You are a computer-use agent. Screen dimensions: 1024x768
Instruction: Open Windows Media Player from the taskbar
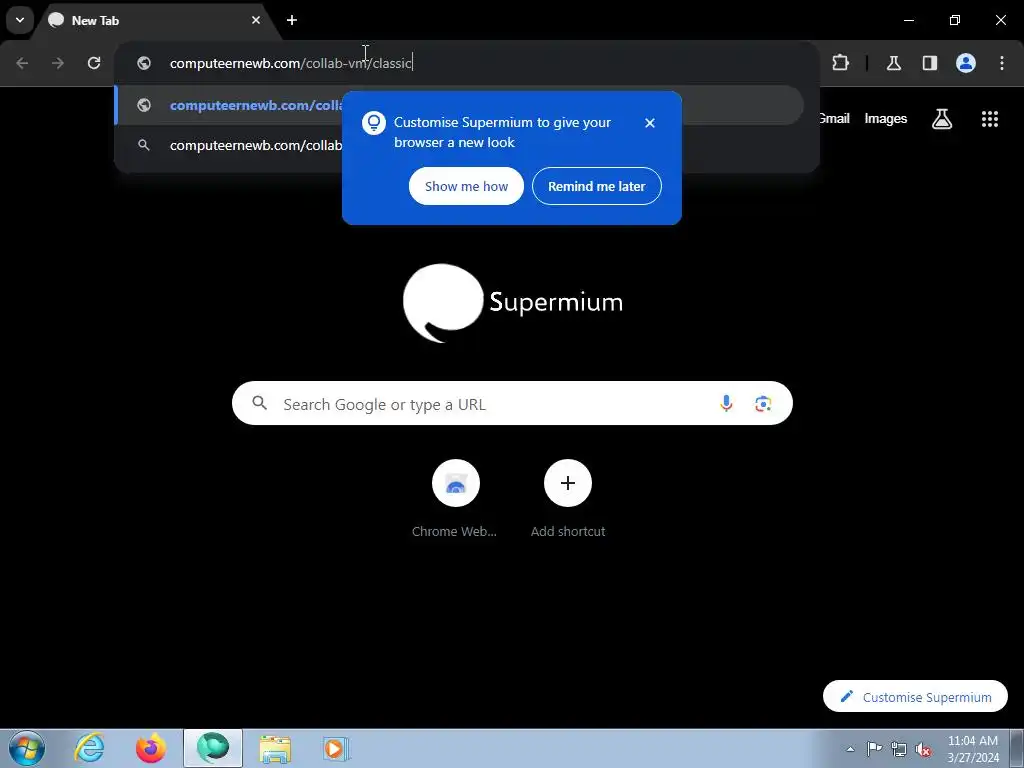point(337,748)
